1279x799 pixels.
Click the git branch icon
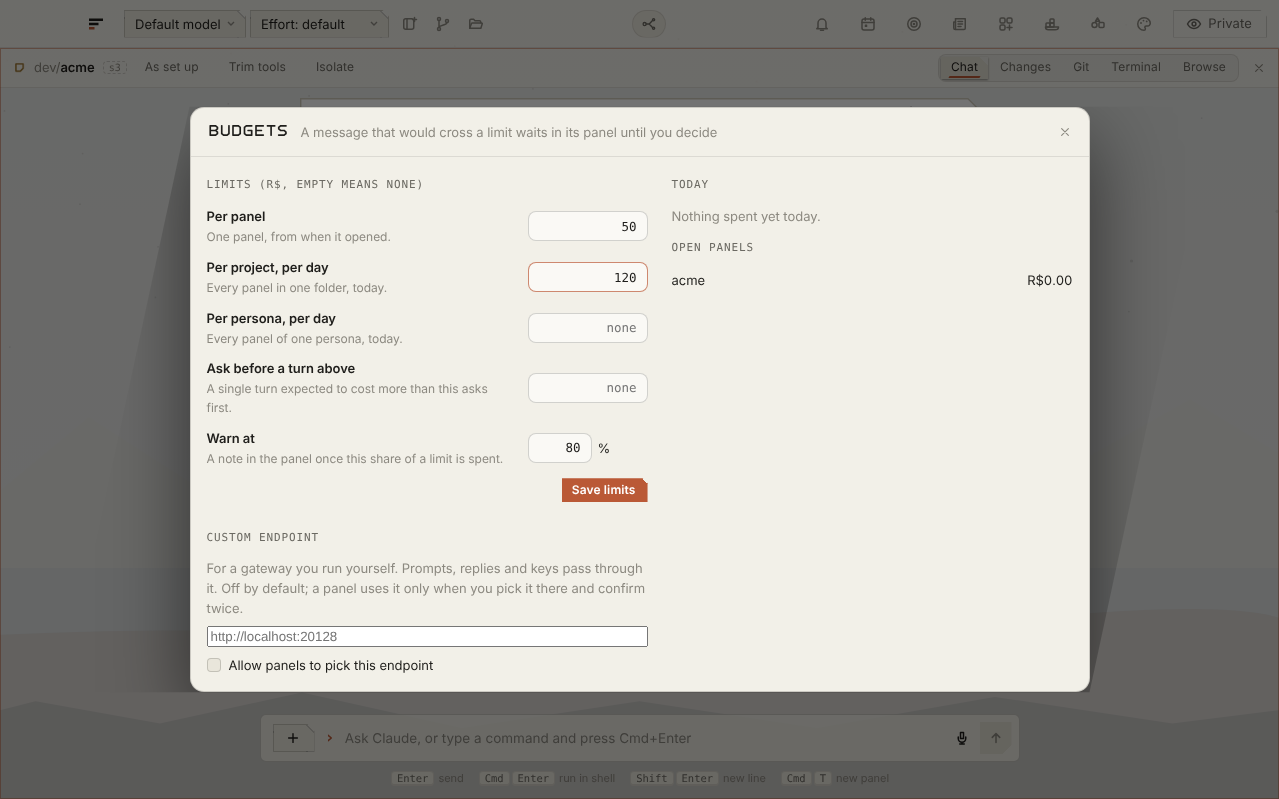click(443, 24)
